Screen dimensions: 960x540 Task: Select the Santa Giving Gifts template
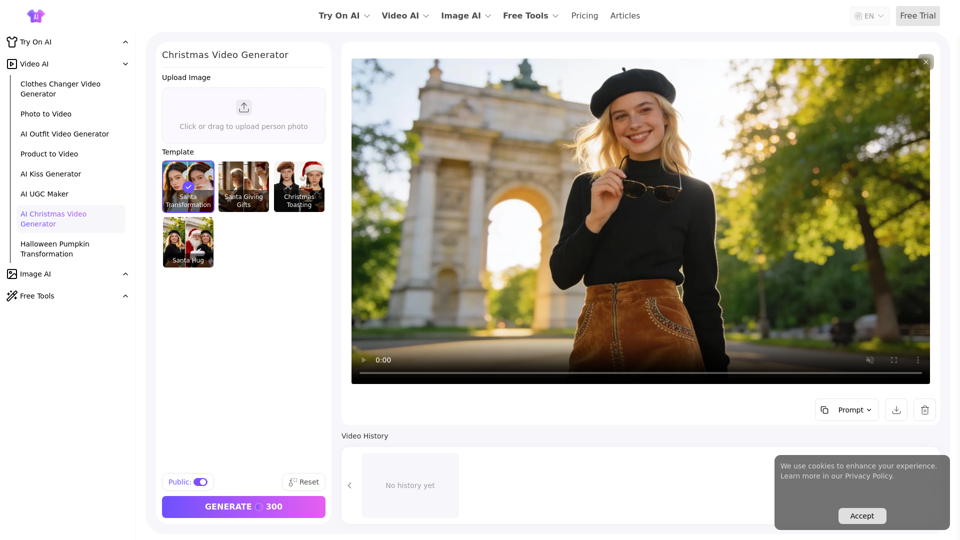click(x=244, y=186)
